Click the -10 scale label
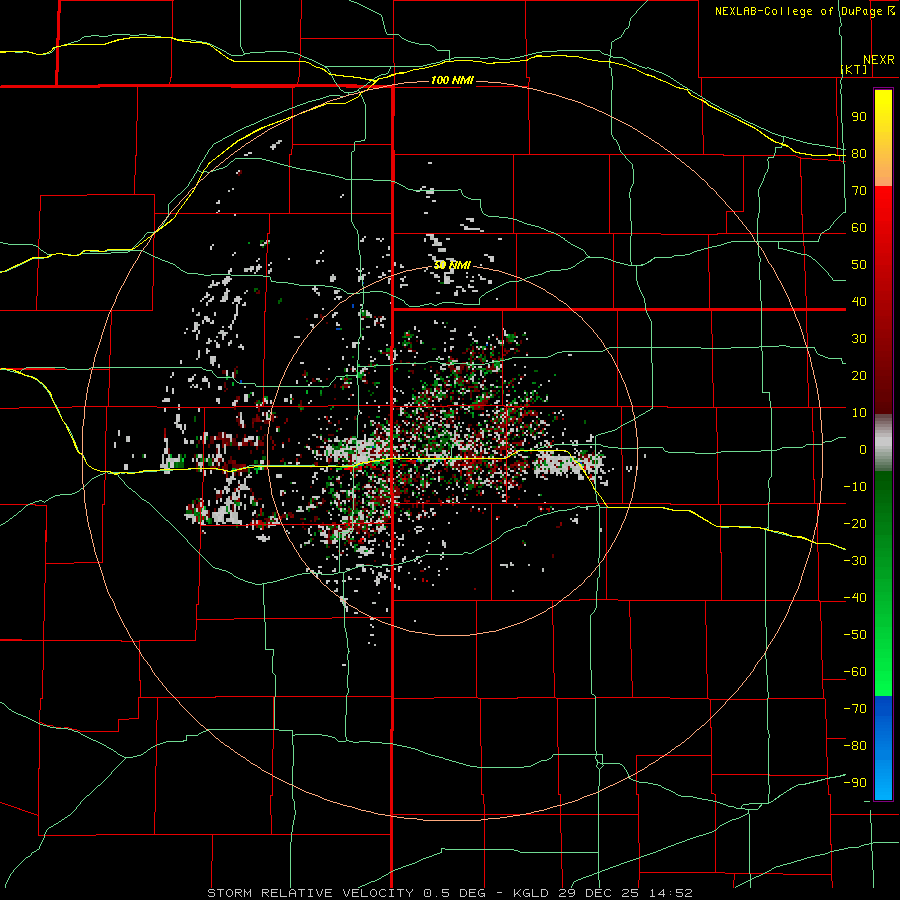The height and width of the screenshot is (900, 900). pos(855,487)
